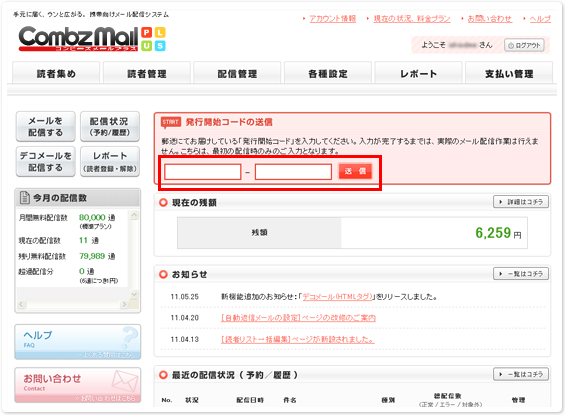Click the up arrow of 今月の配信数 scrollbar
This screenshot has width=565, height=415.
134,215
